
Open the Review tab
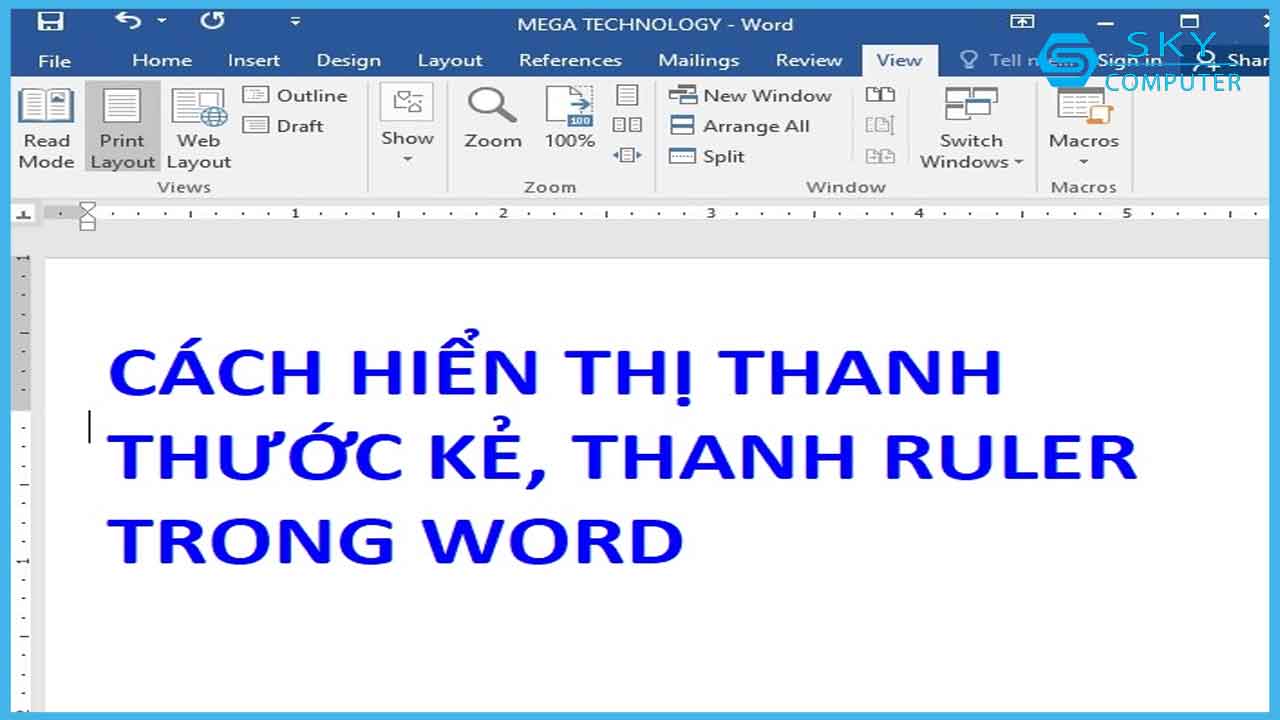809,60
